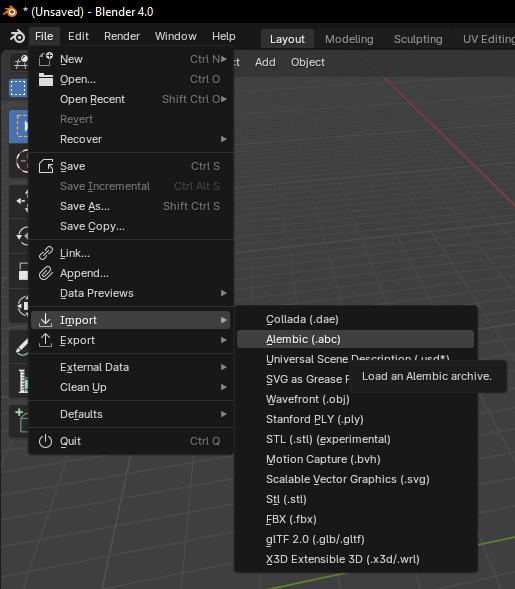Switch to the Layout workspace tab
The width and height of the screenshot is (515, 589).
click(287, 39)
